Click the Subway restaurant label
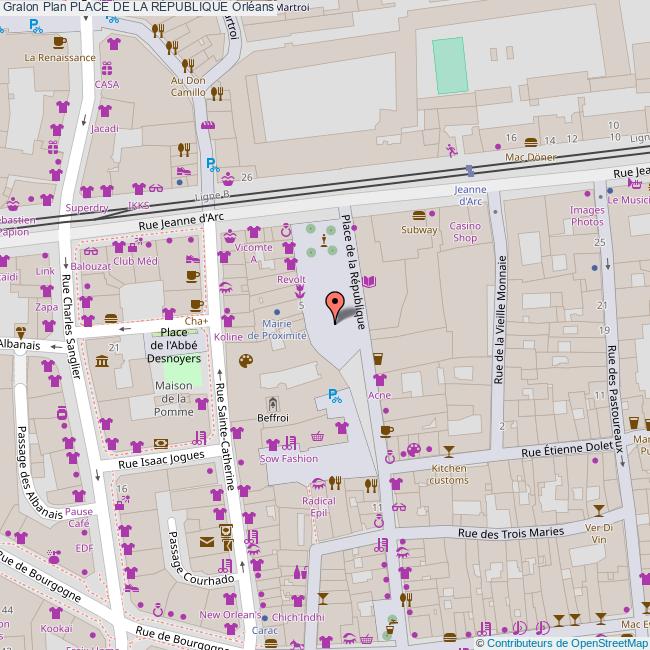 (x=418, y=229)
